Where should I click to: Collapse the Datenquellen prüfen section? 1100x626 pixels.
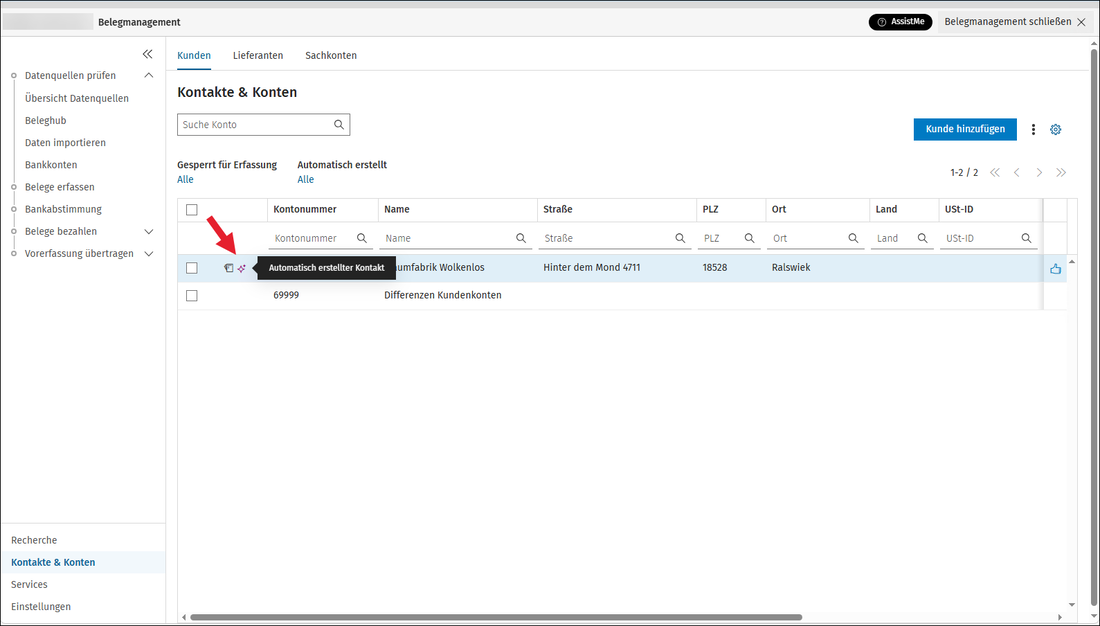(149, 75)
